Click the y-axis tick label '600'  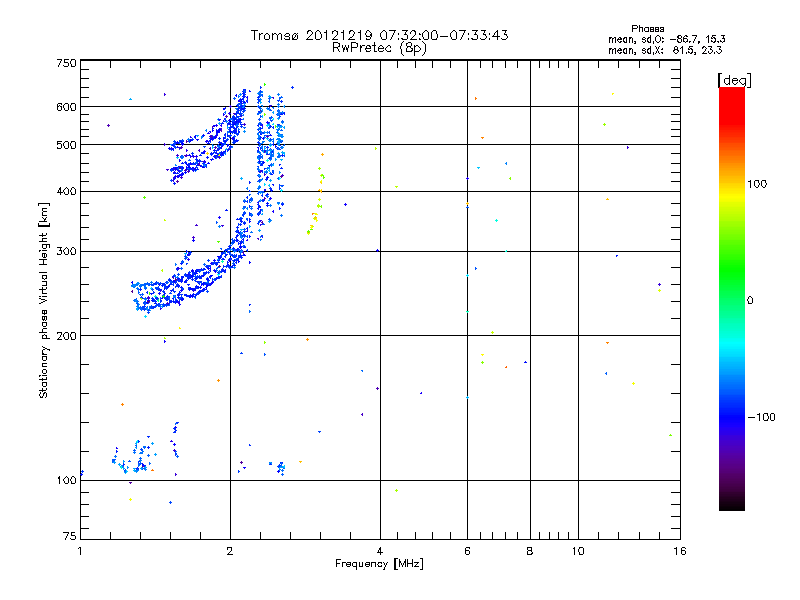[x=66, y=107]
